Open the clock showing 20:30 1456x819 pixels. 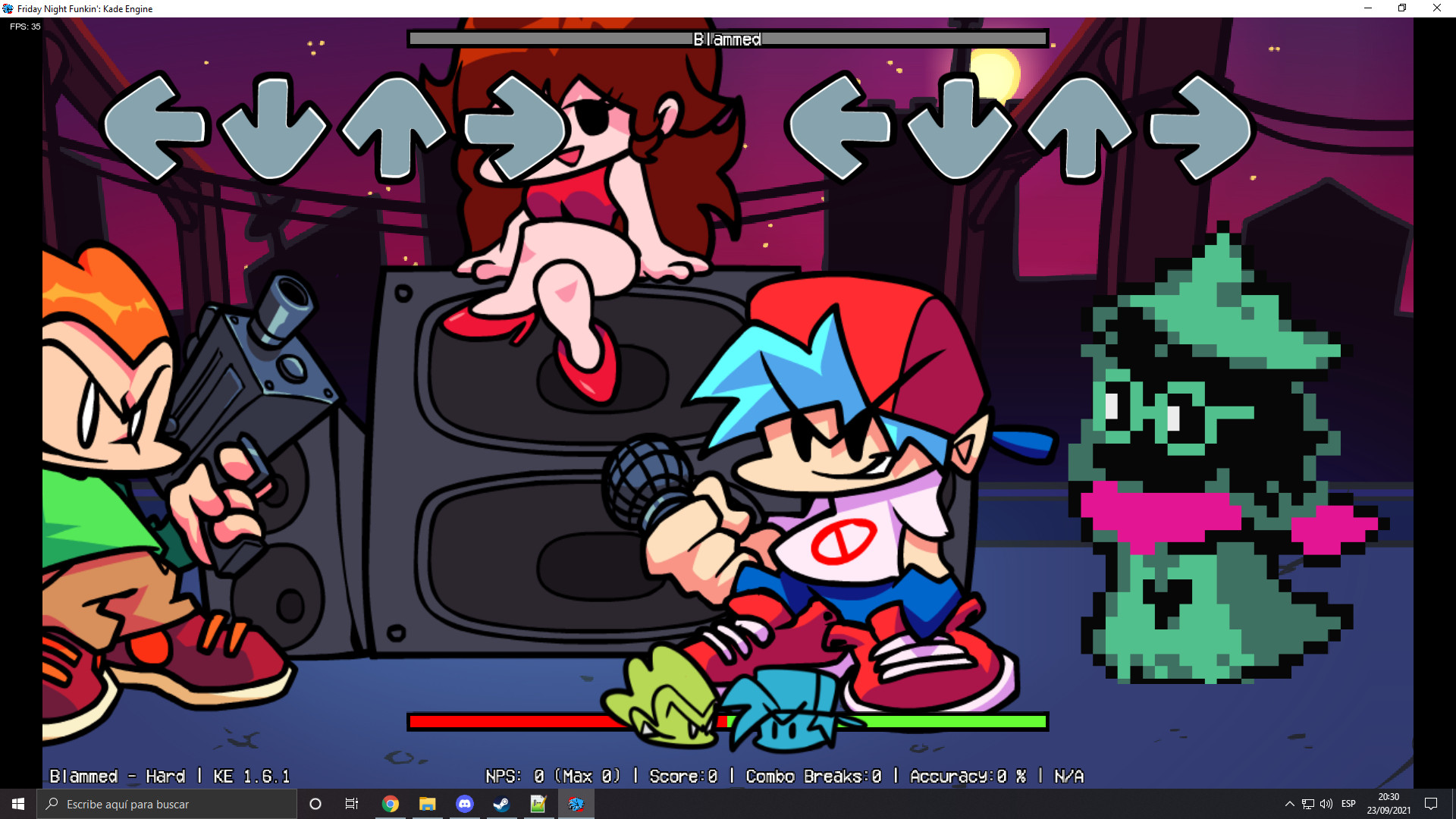click(x=1389, y=804)
